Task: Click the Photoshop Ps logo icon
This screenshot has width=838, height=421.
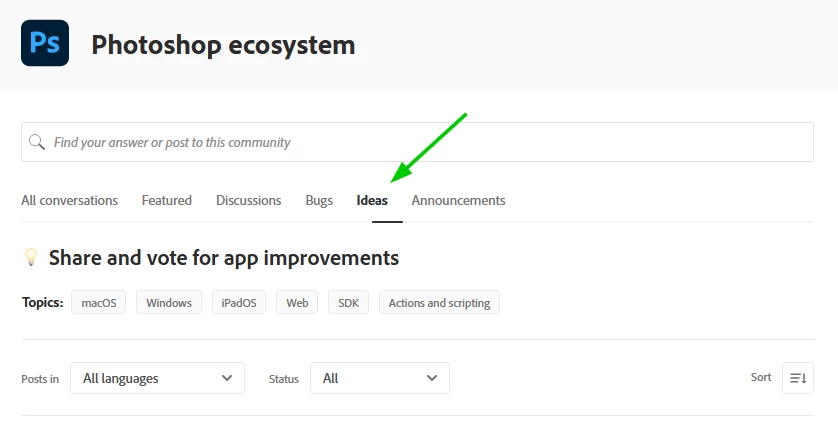Action: coord(45,43)
